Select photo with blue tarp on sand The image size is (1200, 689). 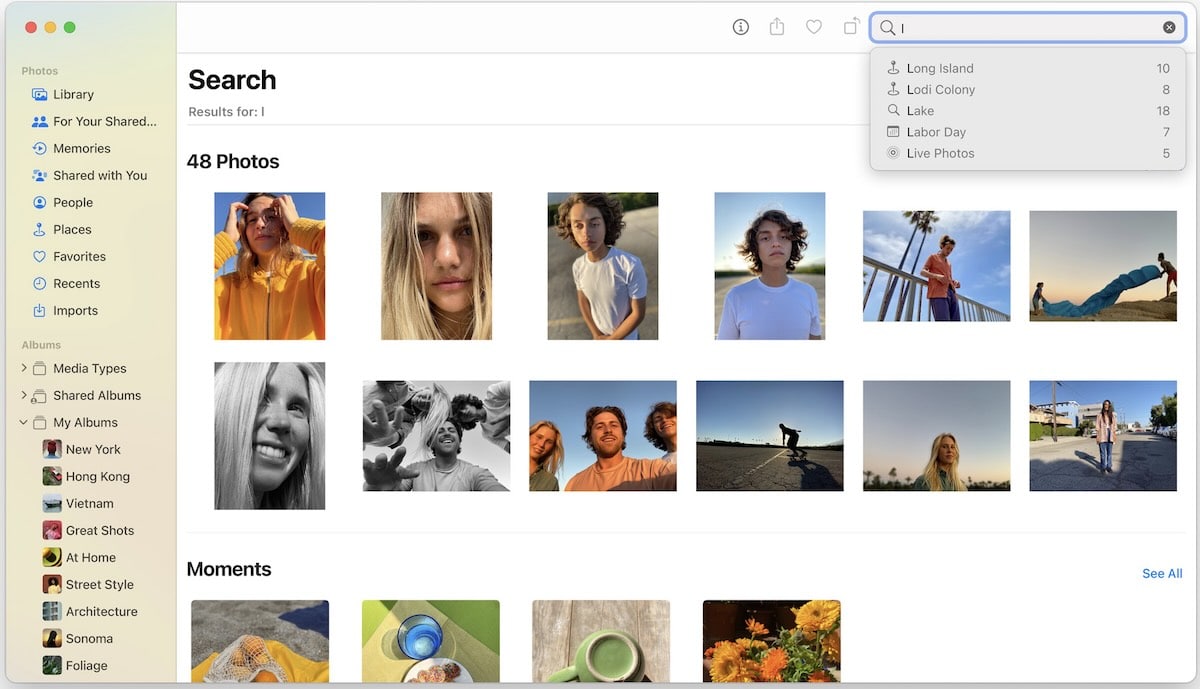(1103, 266)
